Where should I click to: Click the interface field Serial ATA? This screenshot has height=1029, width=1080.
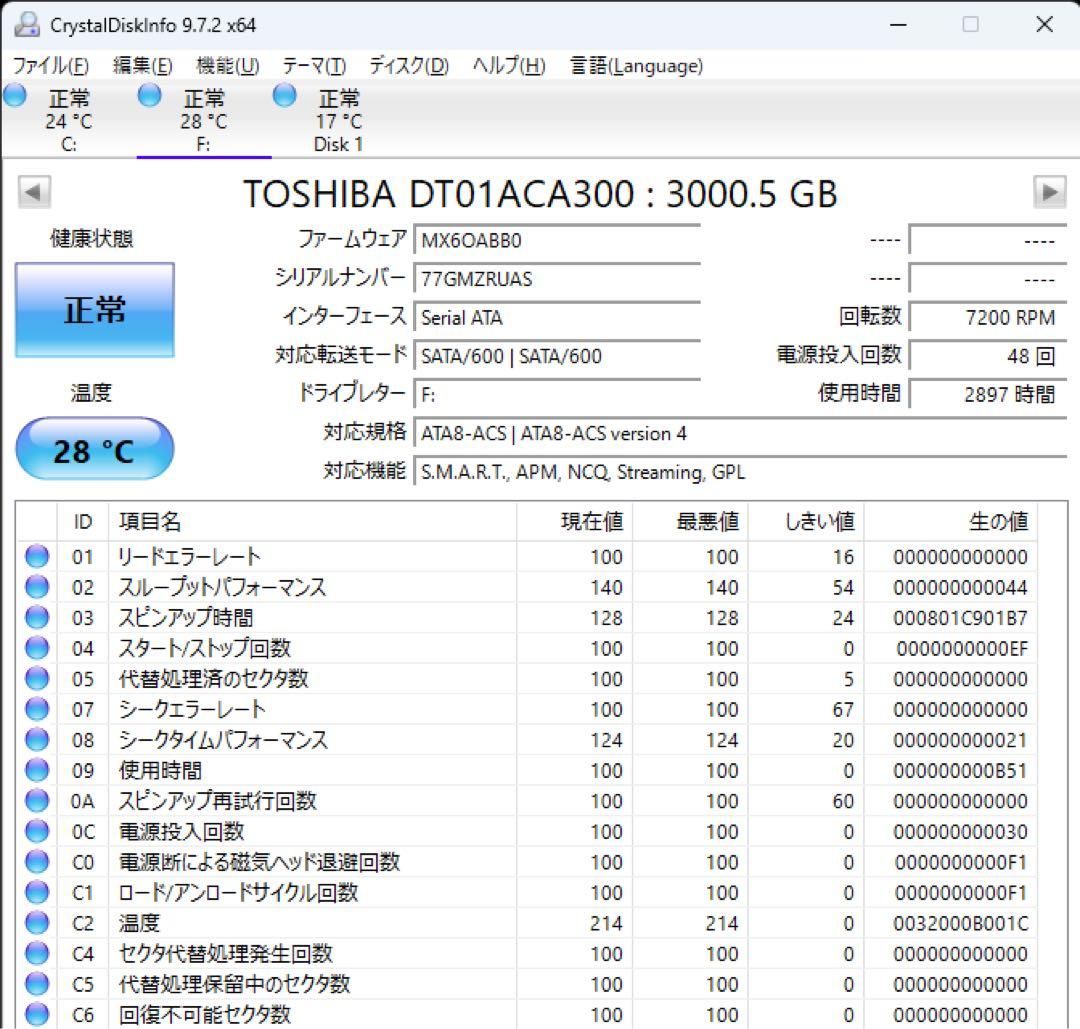coord(557,318)
